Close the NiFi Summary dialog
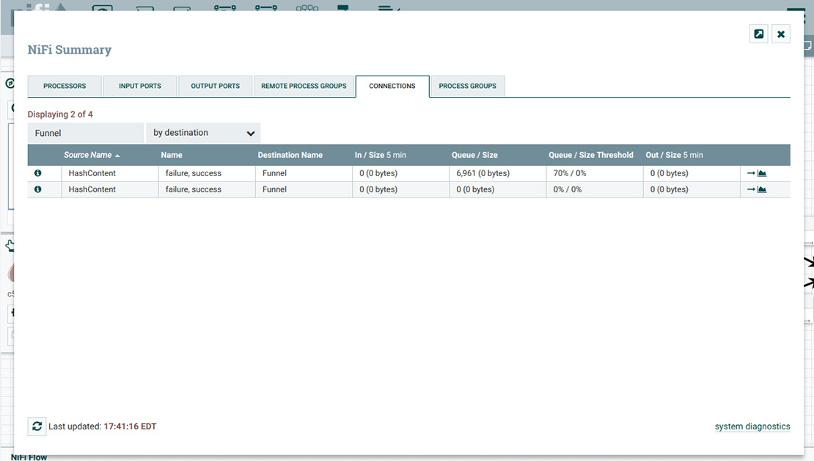This screenshot has height=461, width=814. (781, 34)
